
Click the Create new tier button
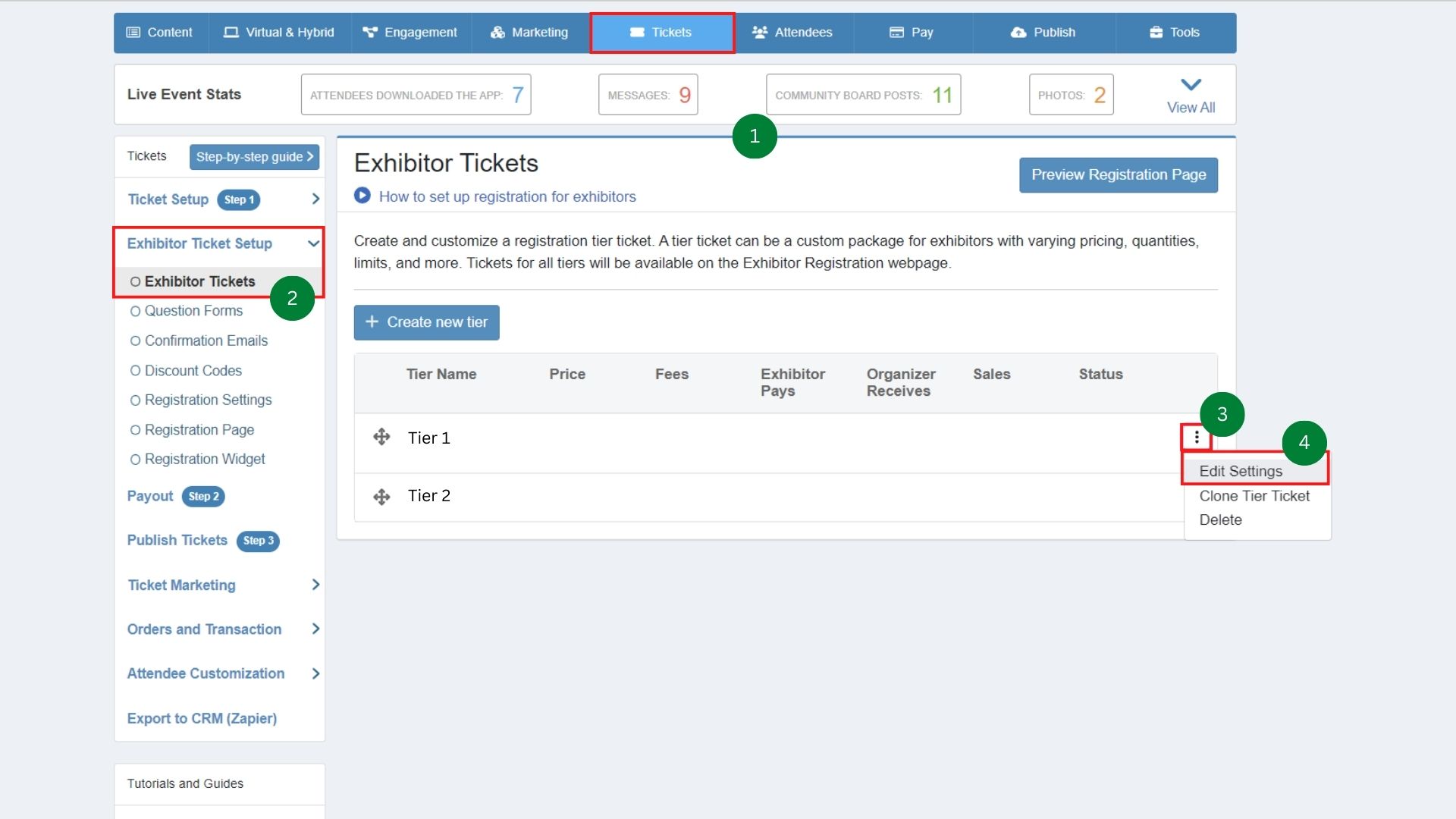click(x=425, y=322)
